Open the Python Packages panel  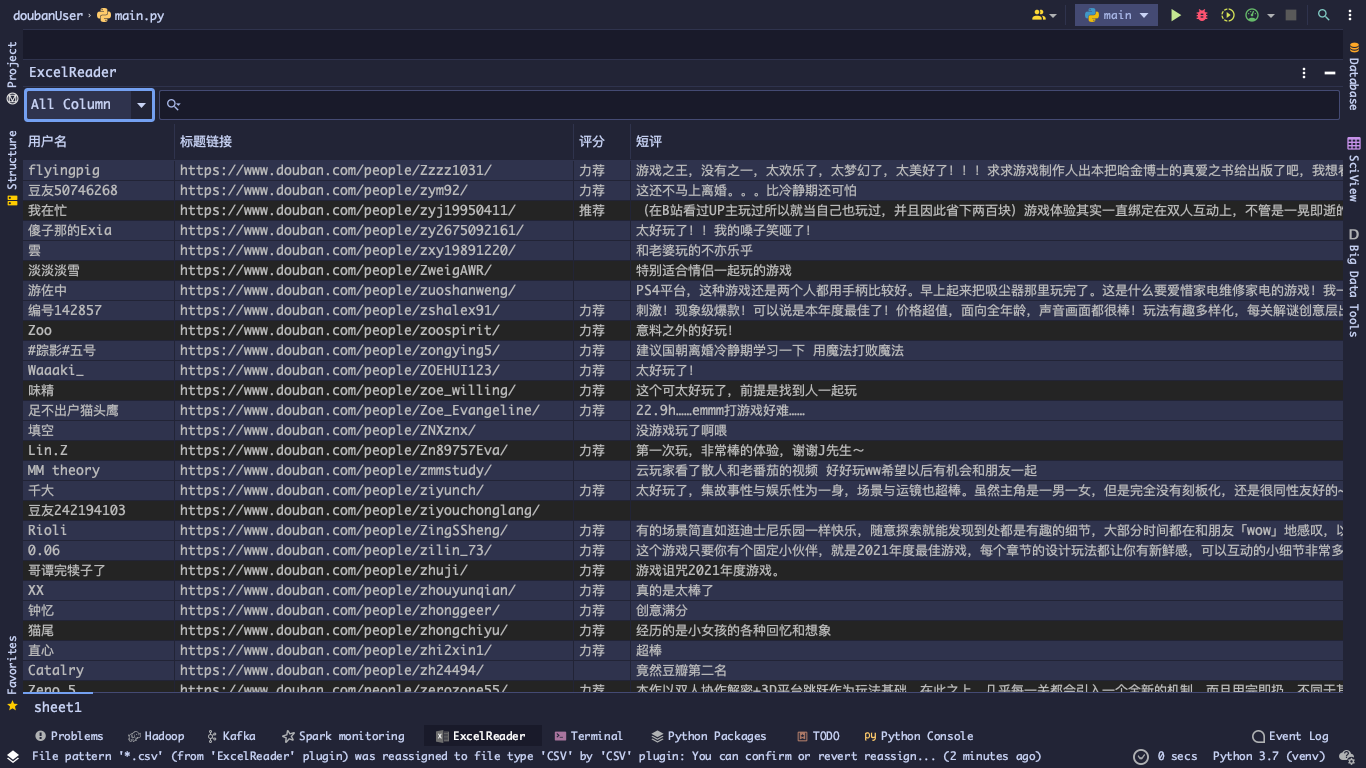(709, 736)
